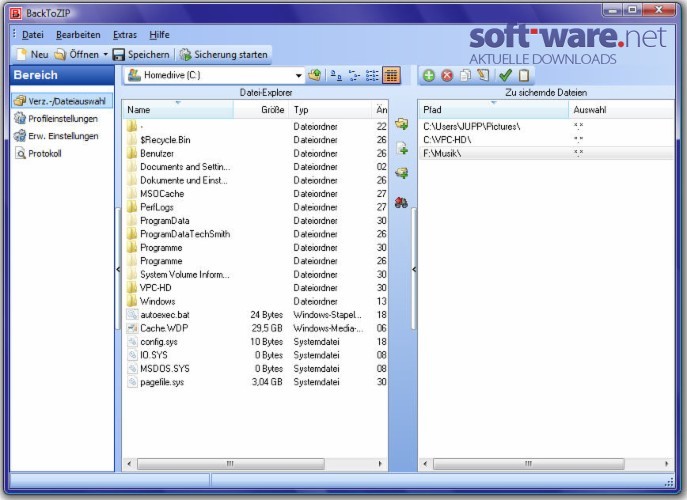This screenshot has width=687, height=500.
Task: Collapse explorer pane with middle splitter arrow
Action: pyautogui.click(x=414, y=269)
